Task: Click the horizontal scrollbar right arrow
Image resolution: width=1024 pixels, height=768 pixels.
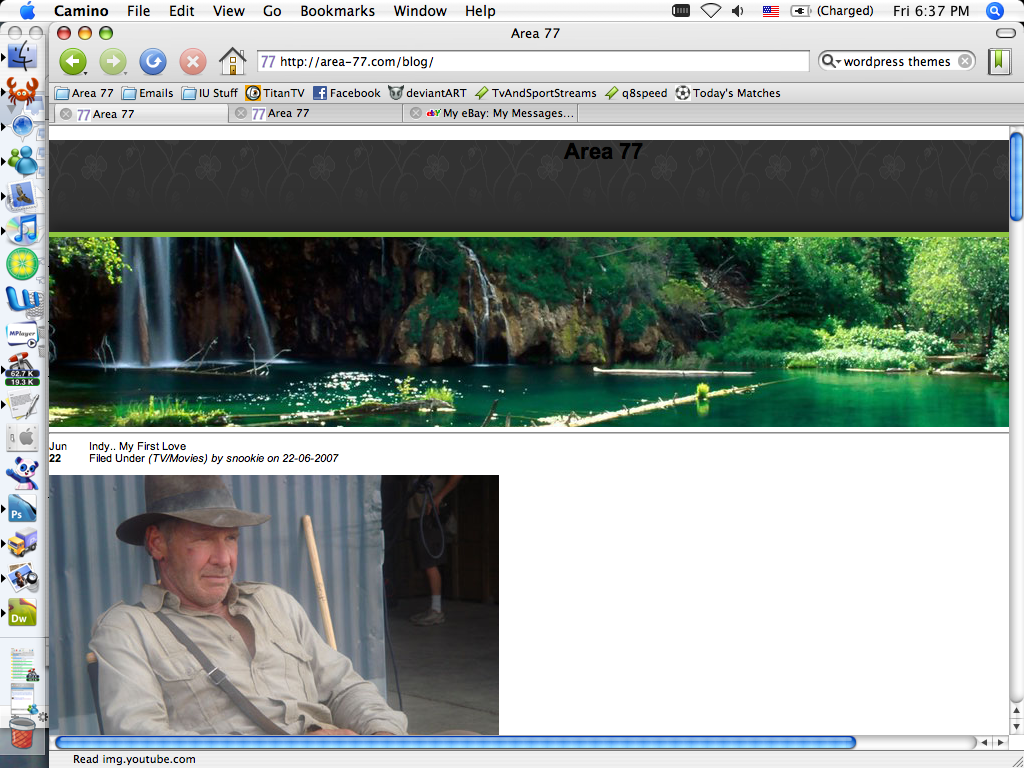Action: point(1000,742)
